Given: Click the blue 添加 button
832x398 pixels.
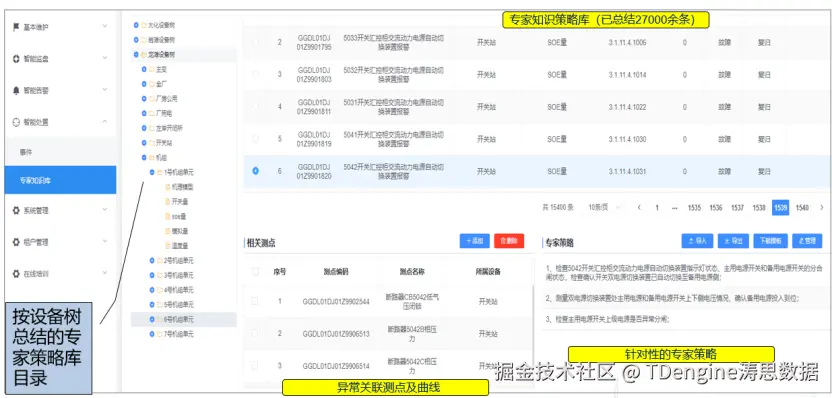Looking at the screenshot, I should point(475,241).
